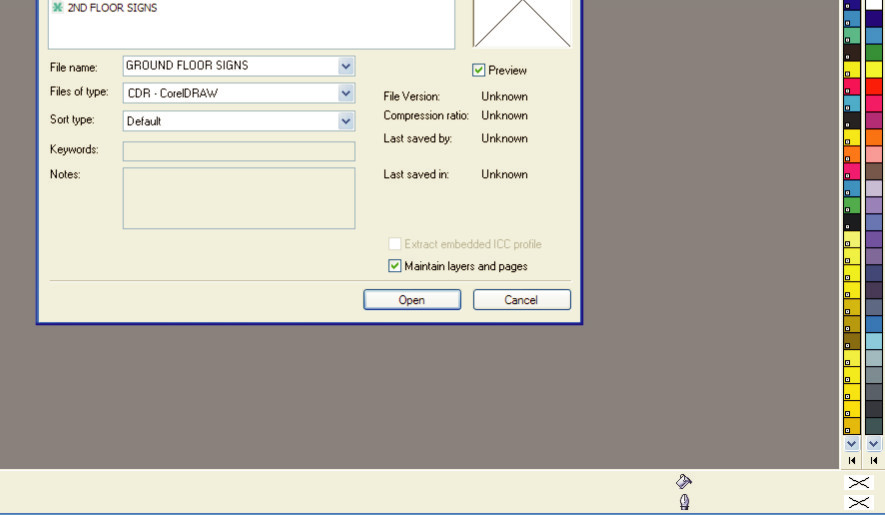
Task: Click the Keywords input field
Action: 238,151
